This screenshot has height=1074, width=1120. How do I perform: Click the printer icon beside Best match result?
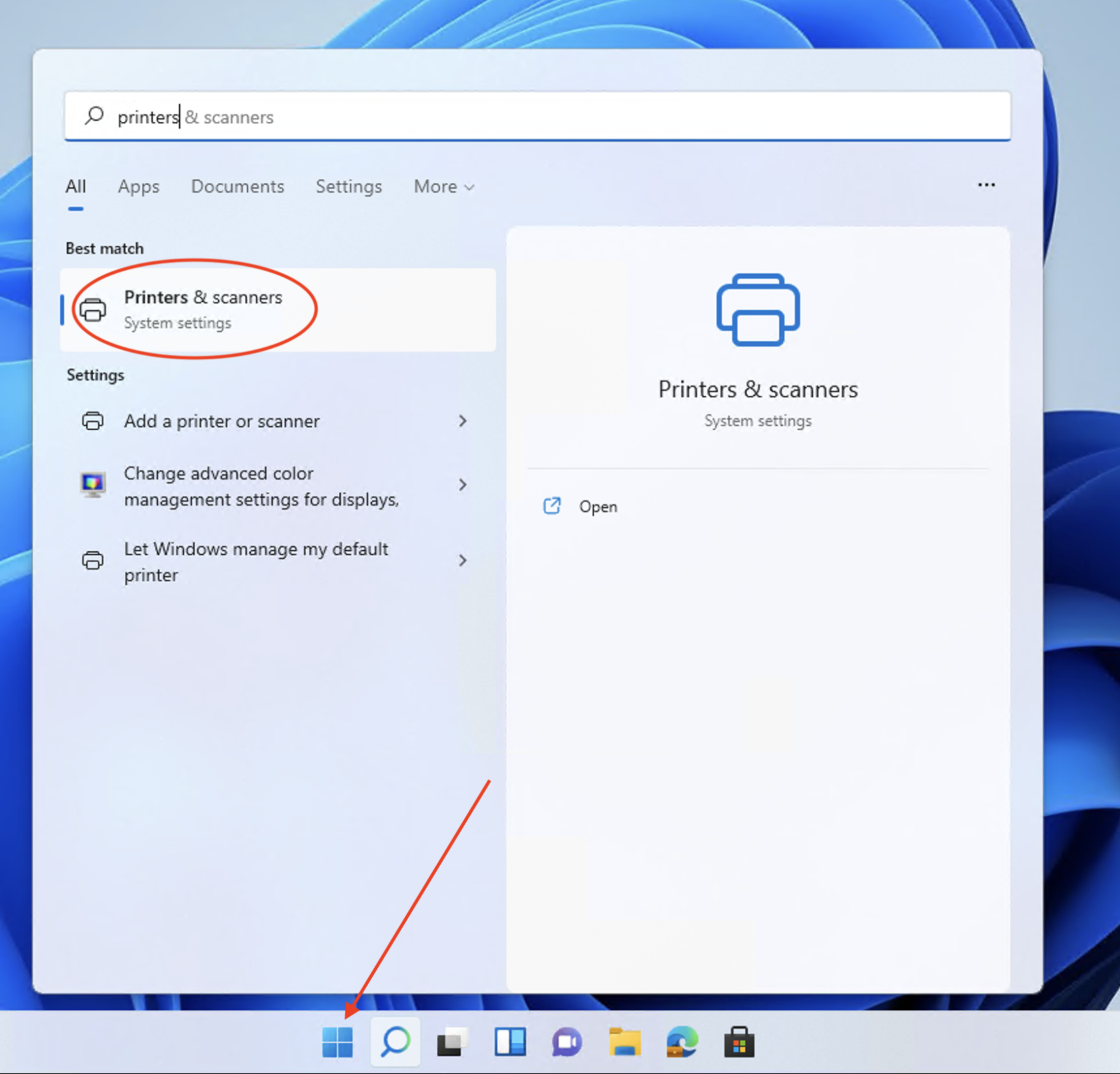[x=93, y=310]
